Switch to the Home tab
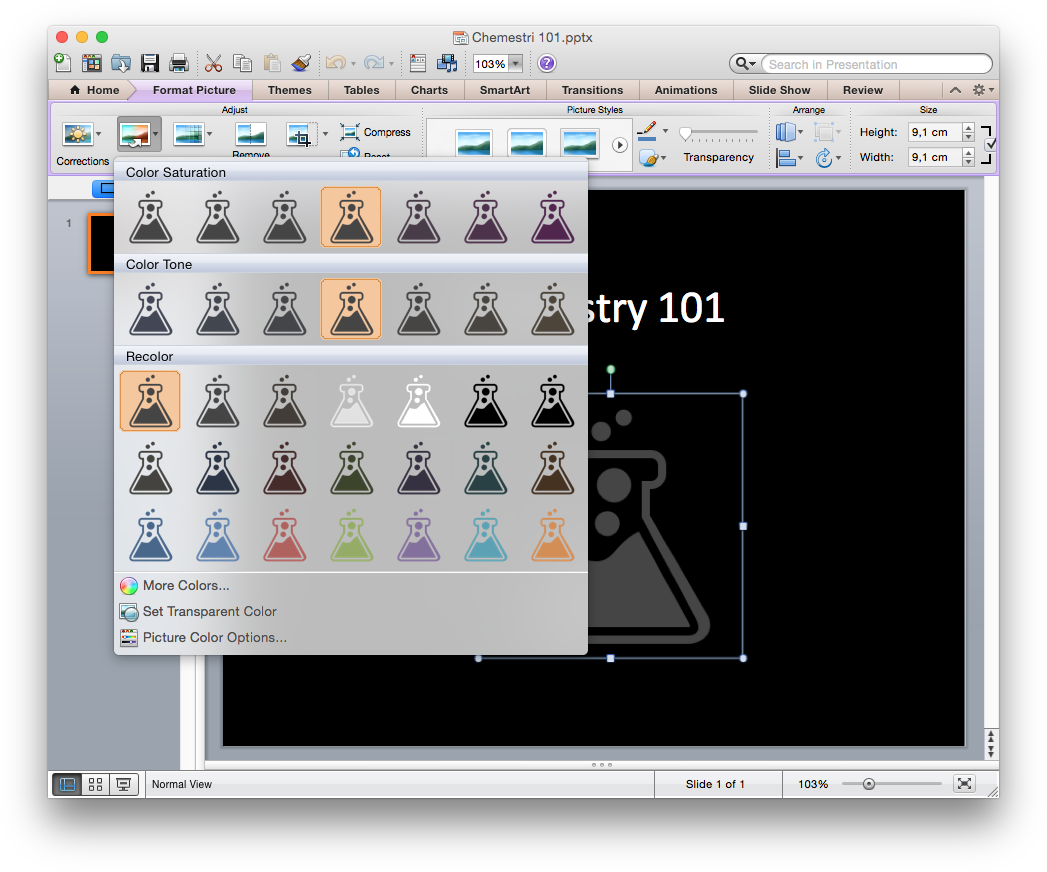1047x872 pixels. [94, 90]
